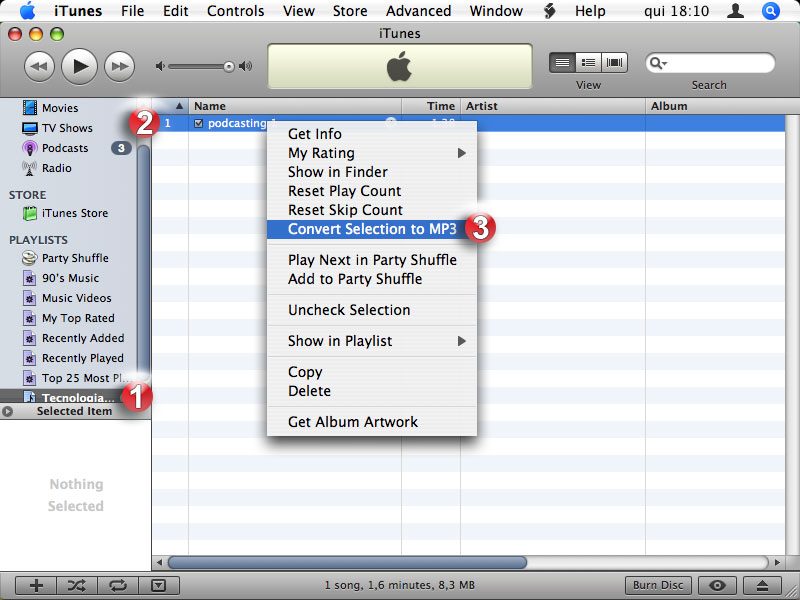This screenshot has height=600, width=800.
Task: Click the Play button
Action: [79, 66]
